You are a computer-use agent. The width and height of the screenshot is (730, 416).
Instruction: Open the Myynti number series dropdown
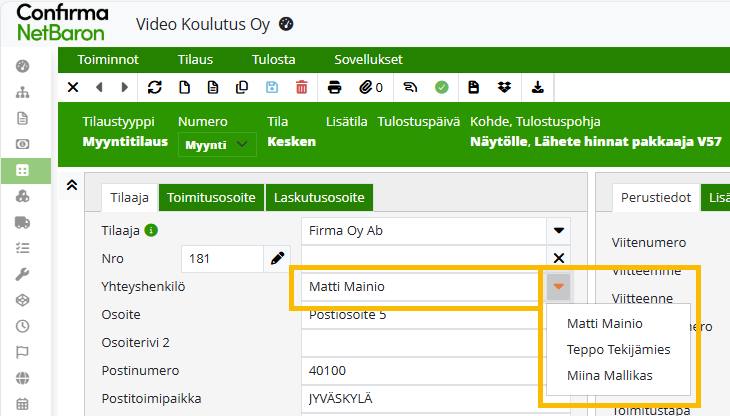pyautogui.click(x=217, y=145)
